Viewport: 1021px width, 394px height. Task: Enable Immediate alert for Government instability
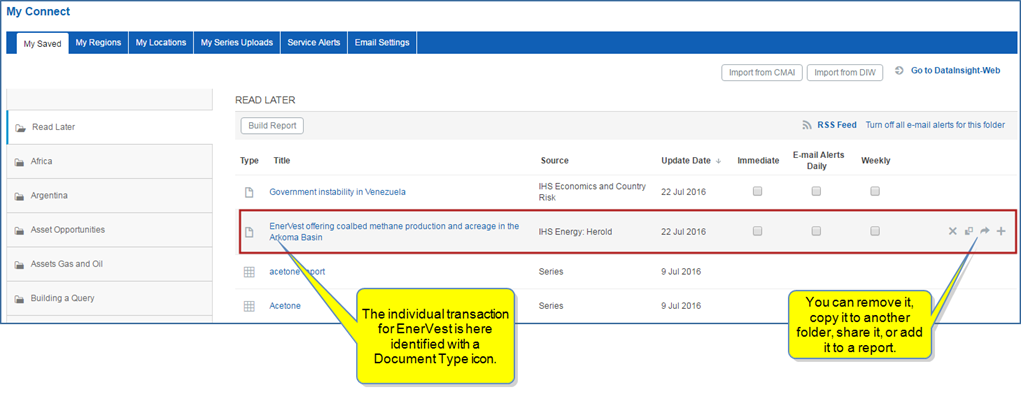[757, 191]
